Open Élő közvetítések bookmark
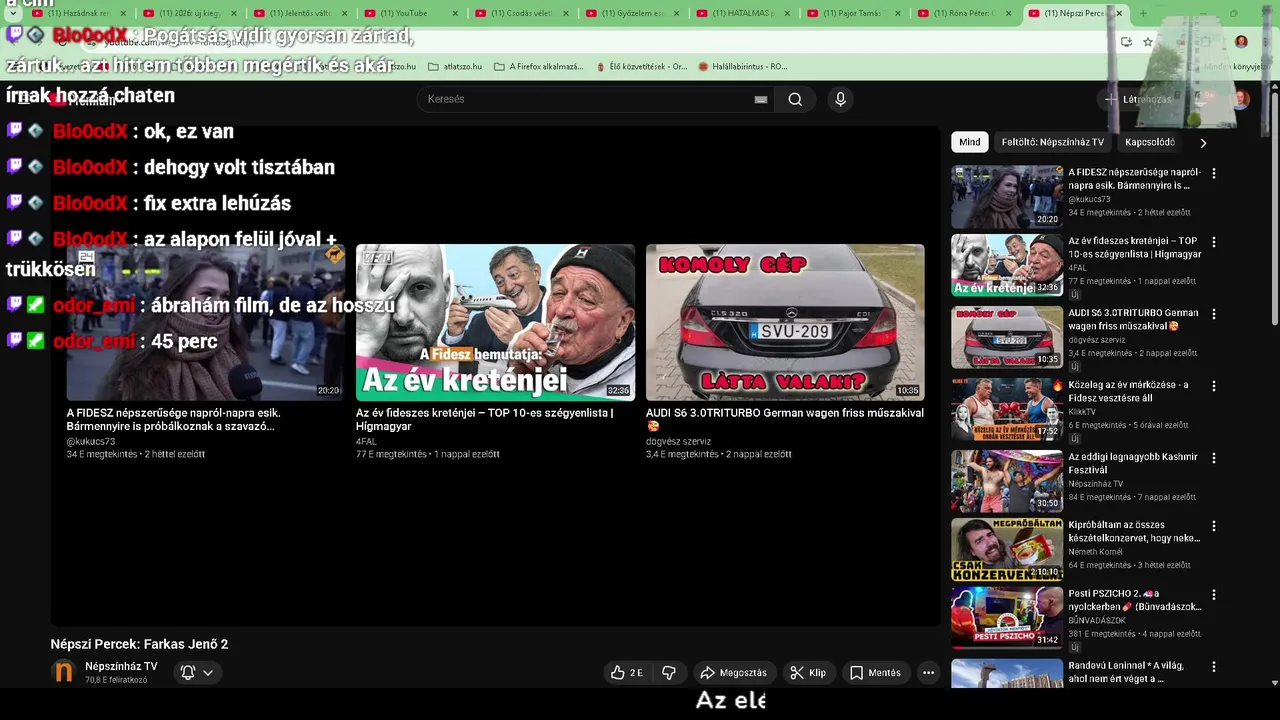Viewport: 1280px width, 720px height. [640, 67]
